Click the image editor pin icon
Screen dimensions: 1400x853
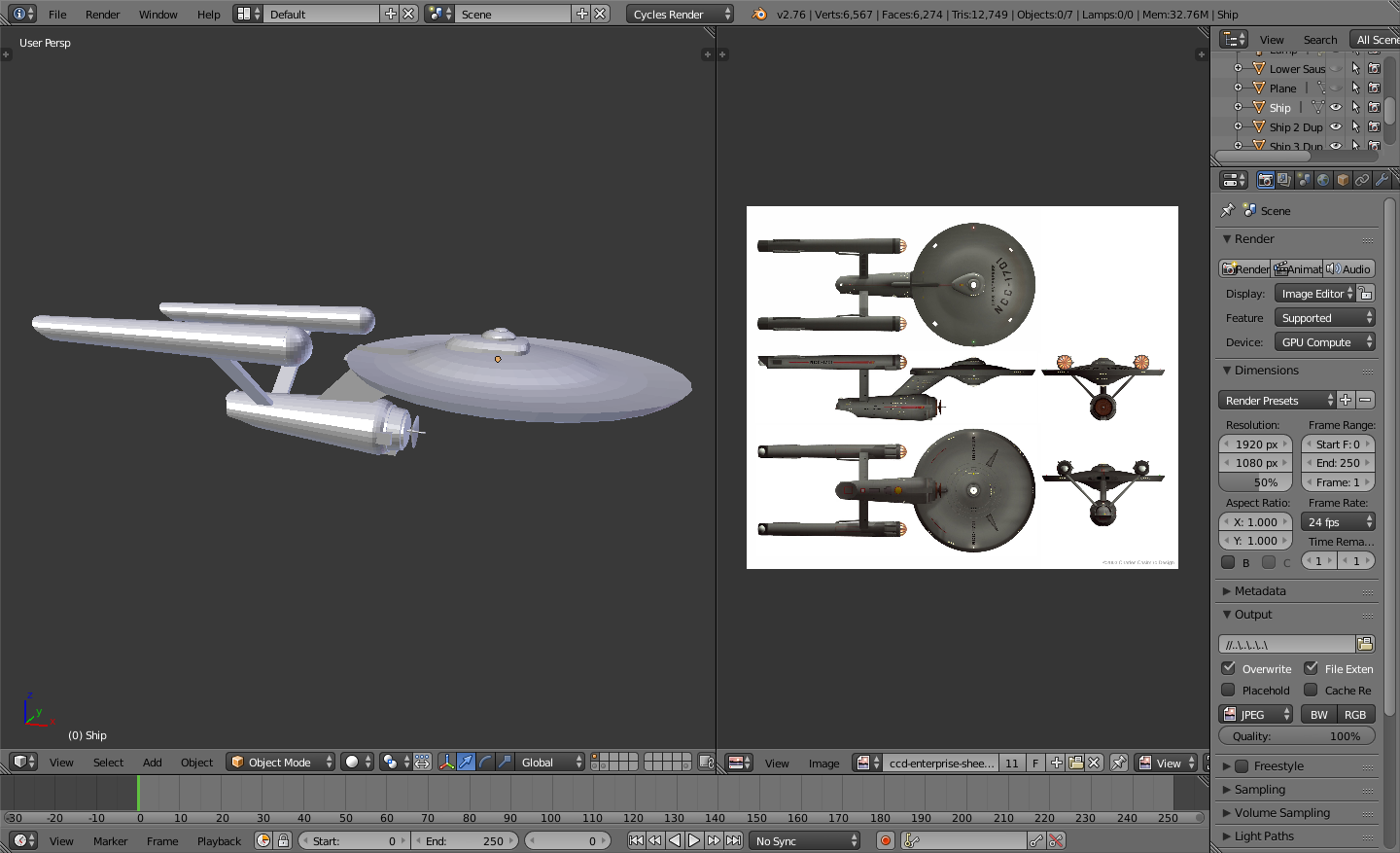click(1119, 763)
